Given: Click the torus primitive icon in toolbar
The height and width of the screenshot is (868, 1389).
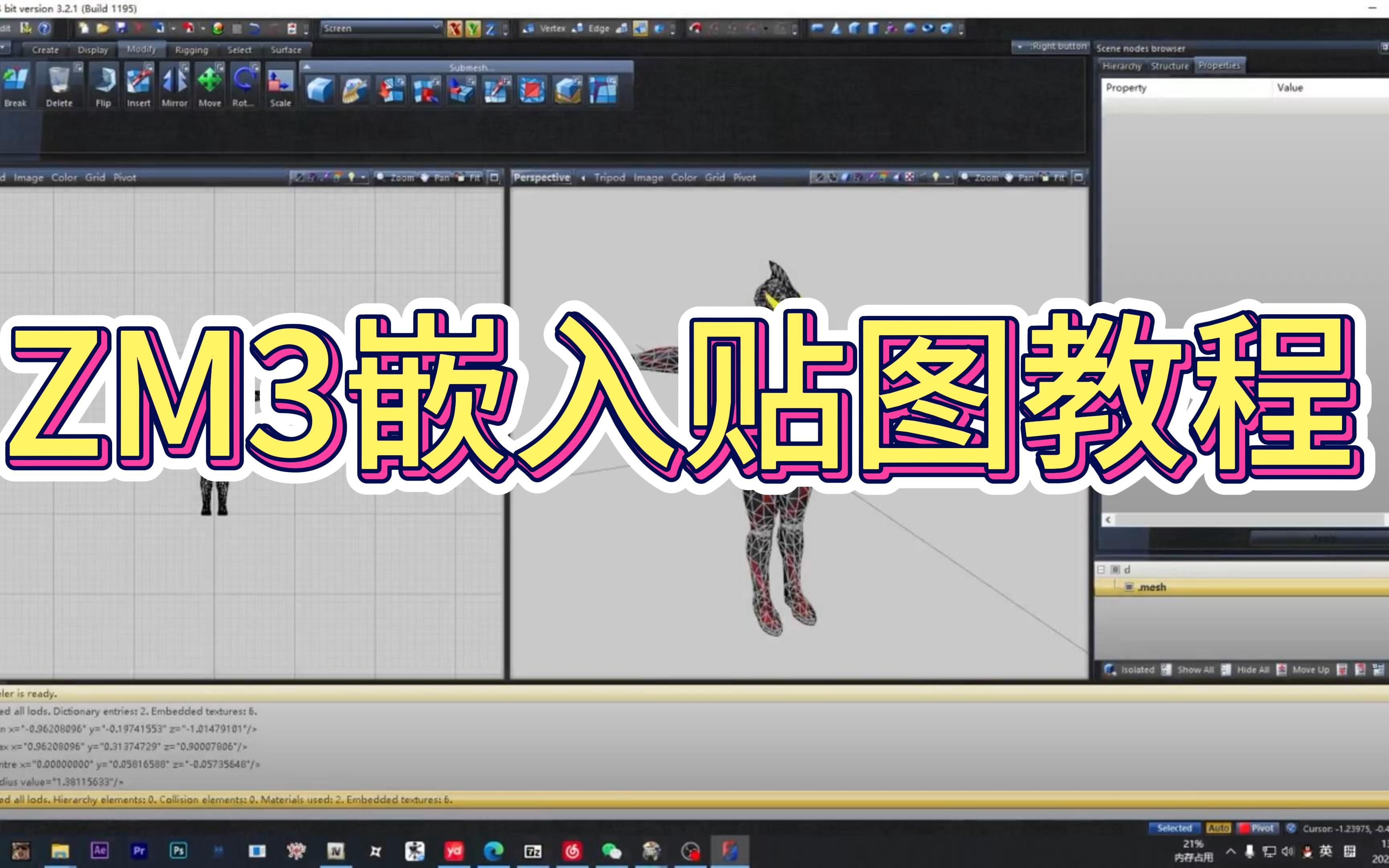Looking at the screenshot, I should click(x=928, y=28).
